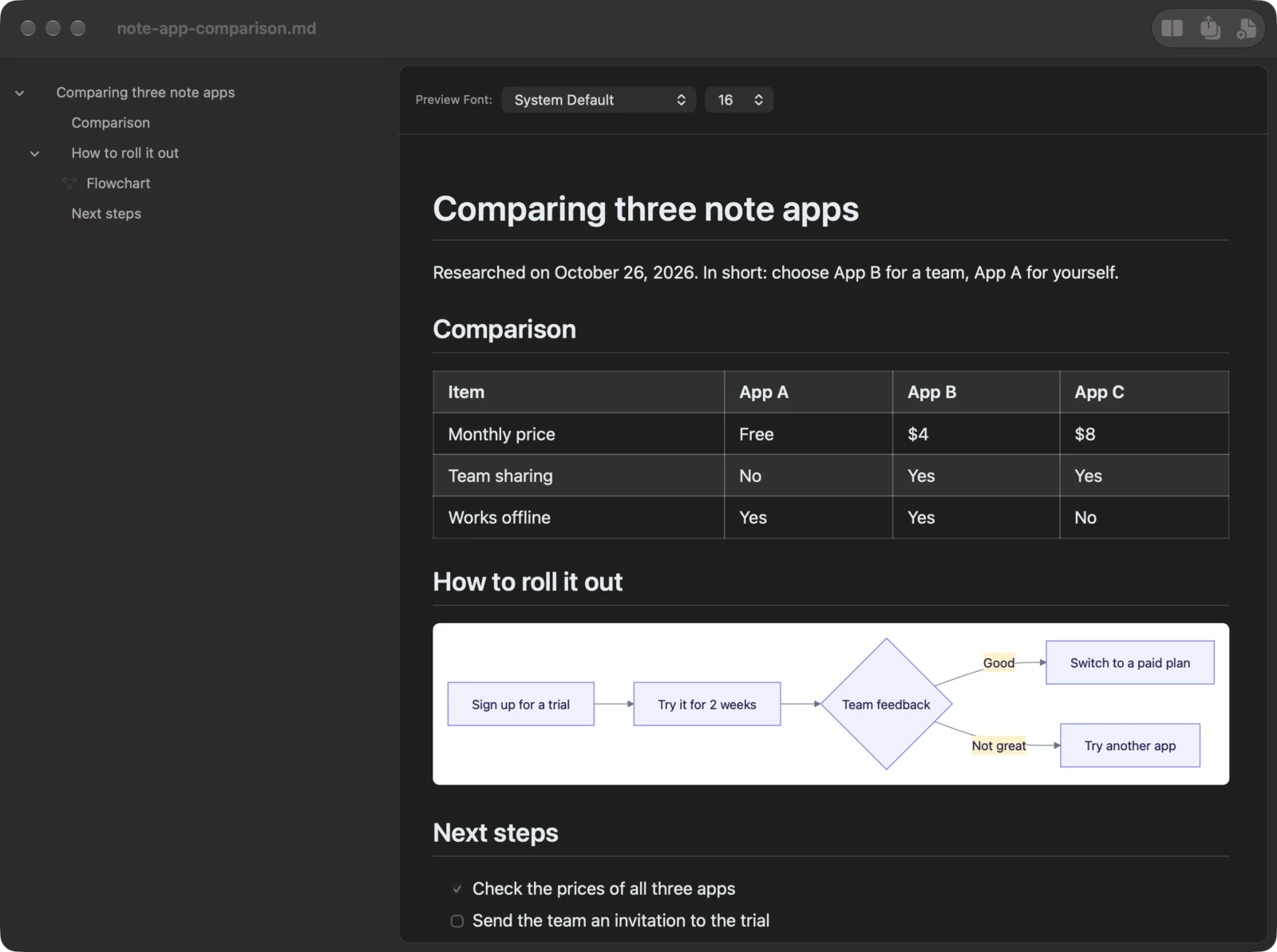1277x952 pixels.
Task: Click the Good edge label in flowchart
Action: click(x=998, y=662)
